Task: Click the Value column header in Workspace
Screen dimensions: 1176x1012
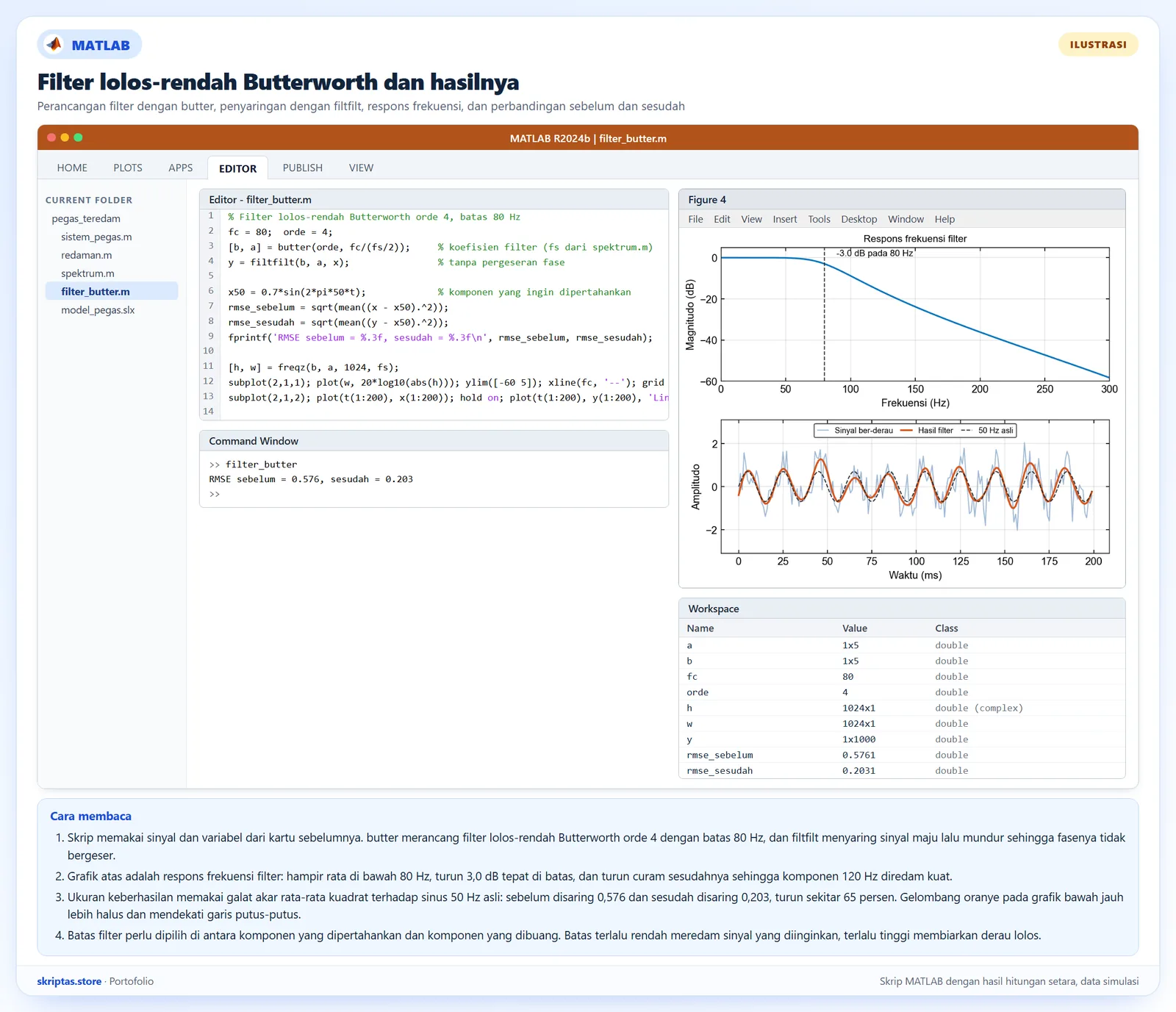Action: coord(855,628)
